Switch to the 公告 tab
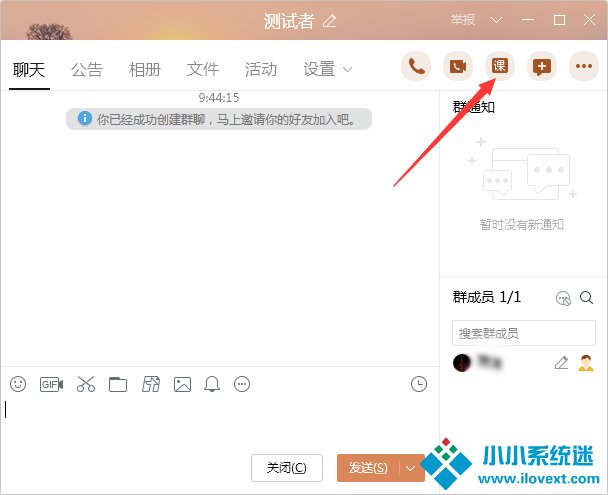Viewport: 608px width, 495px height. click(x=87, y=69)
